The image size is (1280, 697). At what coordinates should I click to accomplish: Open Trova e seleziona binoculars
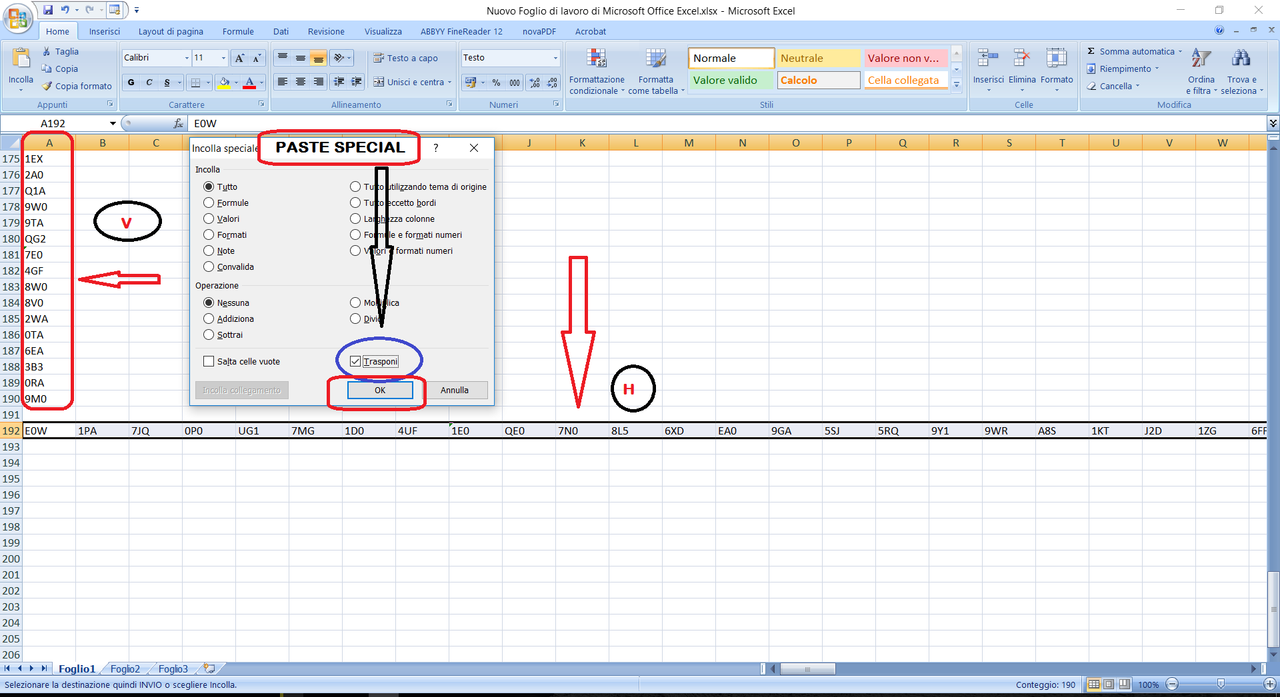[x=1241, y=72]
